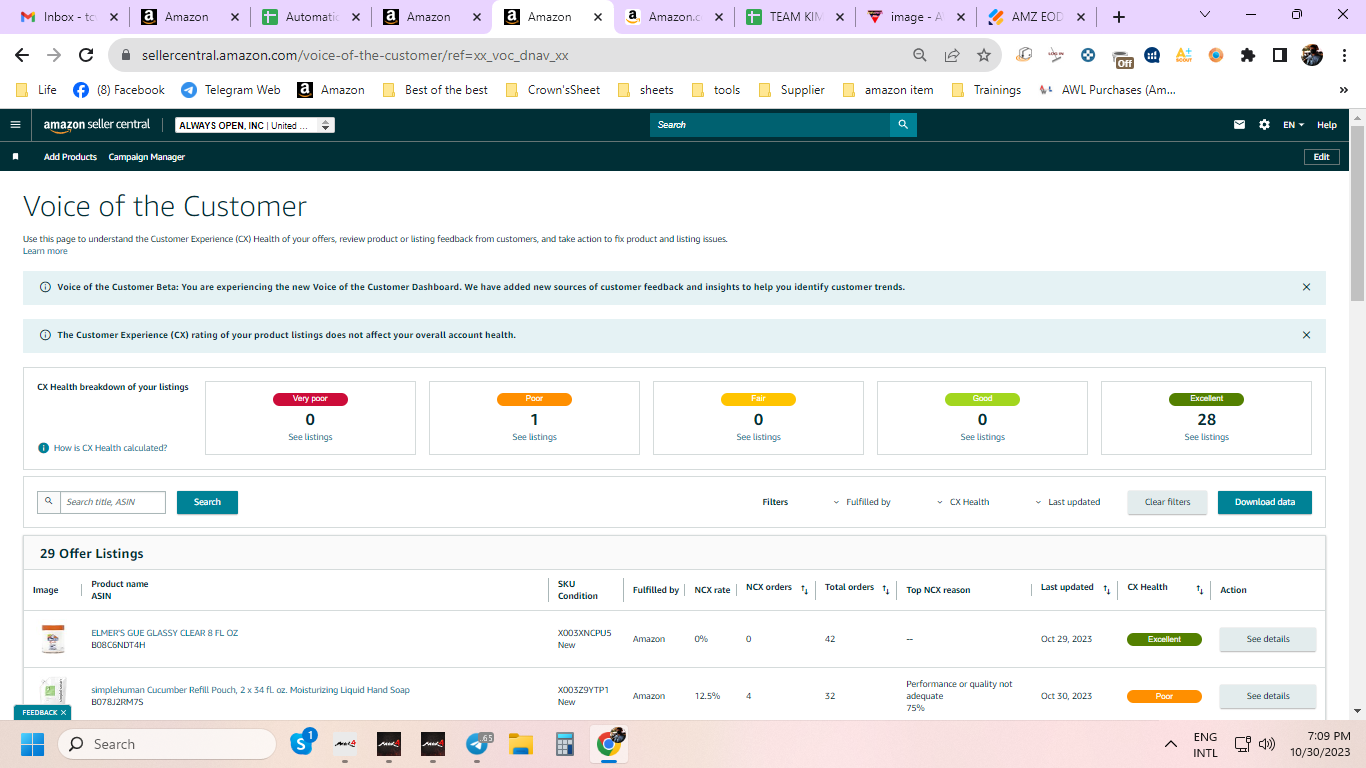The image size is (1366, 768).
Task: Switch to the Inbox Gmail tab
Action: 70,17
